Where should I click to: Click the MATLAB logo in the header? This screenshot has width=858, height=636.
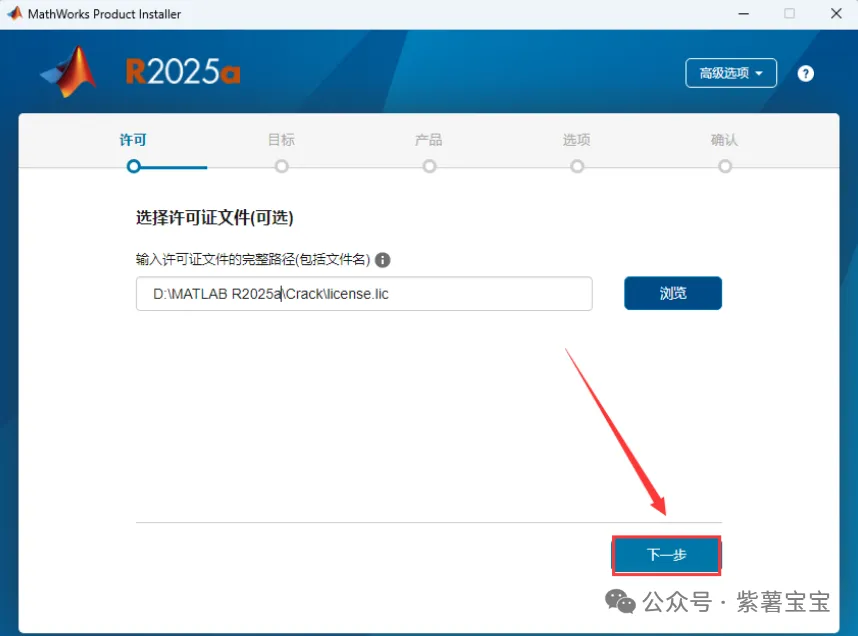pyautogui.click(x=69, y=73)
